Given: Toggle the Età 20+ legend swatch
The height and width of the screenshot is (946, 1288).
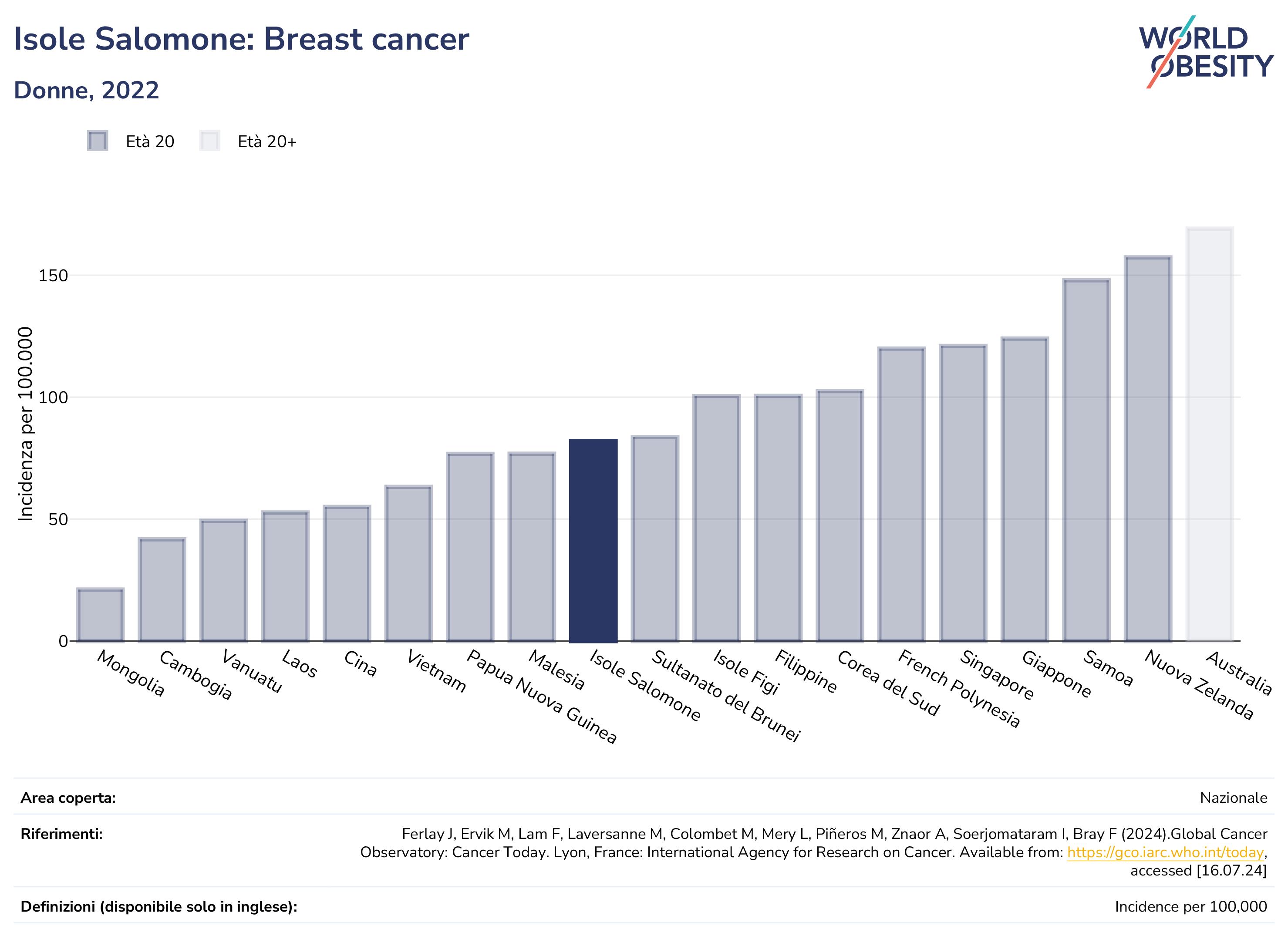Looking at the screenshot, I should point(209,141).
